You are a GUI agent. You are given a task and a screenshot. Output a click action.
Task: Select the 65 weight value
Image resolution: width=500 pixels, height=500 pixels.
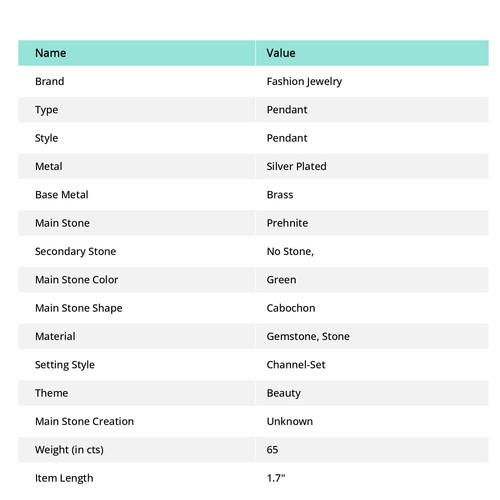(x=272, y=450)
